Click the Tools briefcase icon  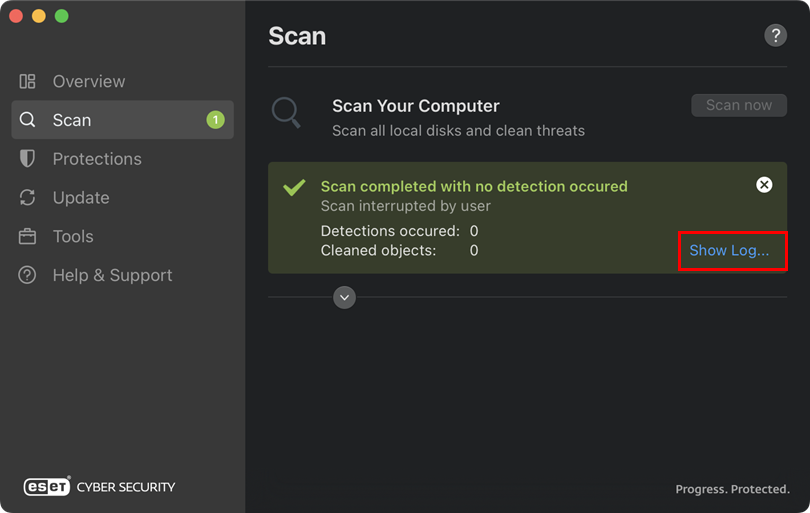(x=28, y=237)
